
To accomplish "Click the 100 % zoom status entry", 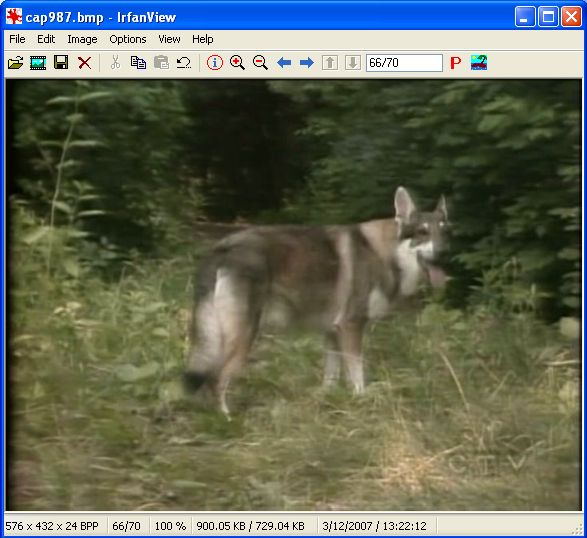I will click(x=170, y=526).
